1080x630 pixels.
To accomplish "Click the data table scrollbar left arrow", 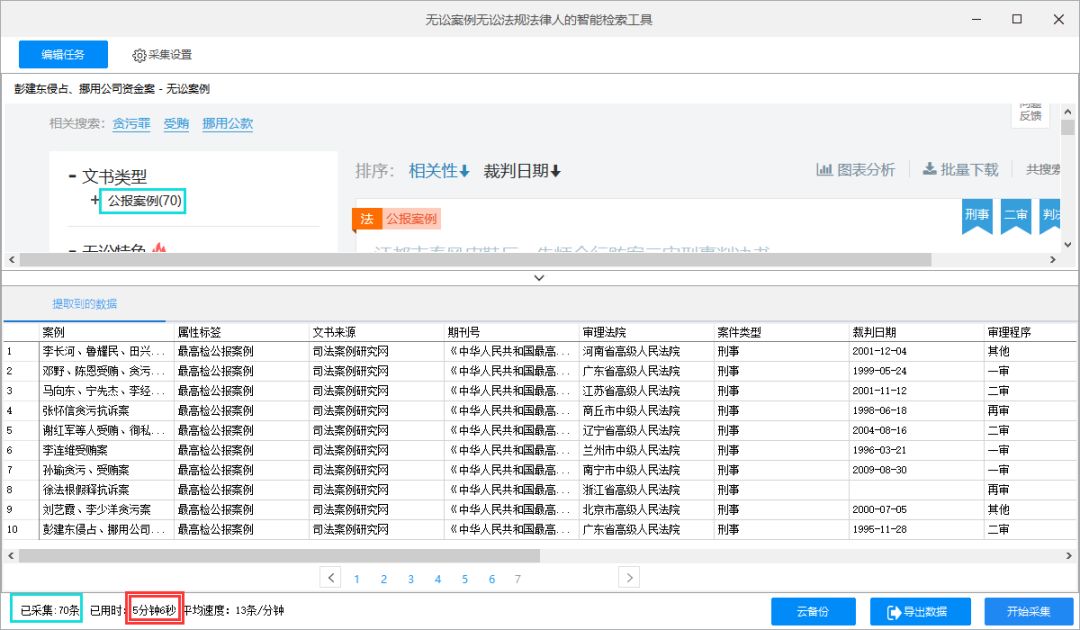I will click(x=10, y=555).
